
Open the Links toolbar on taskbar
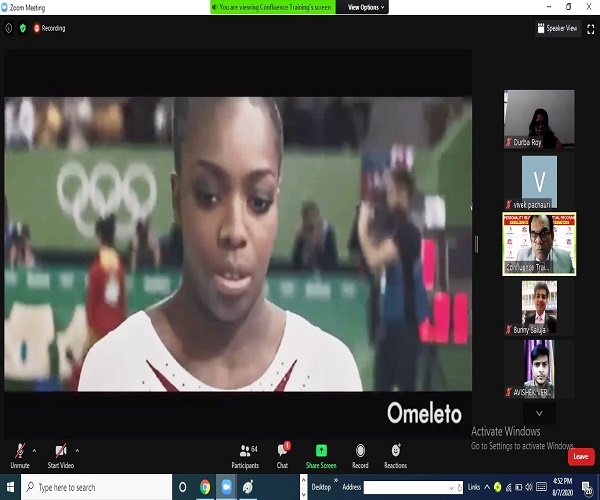click(x=474, y=487)
